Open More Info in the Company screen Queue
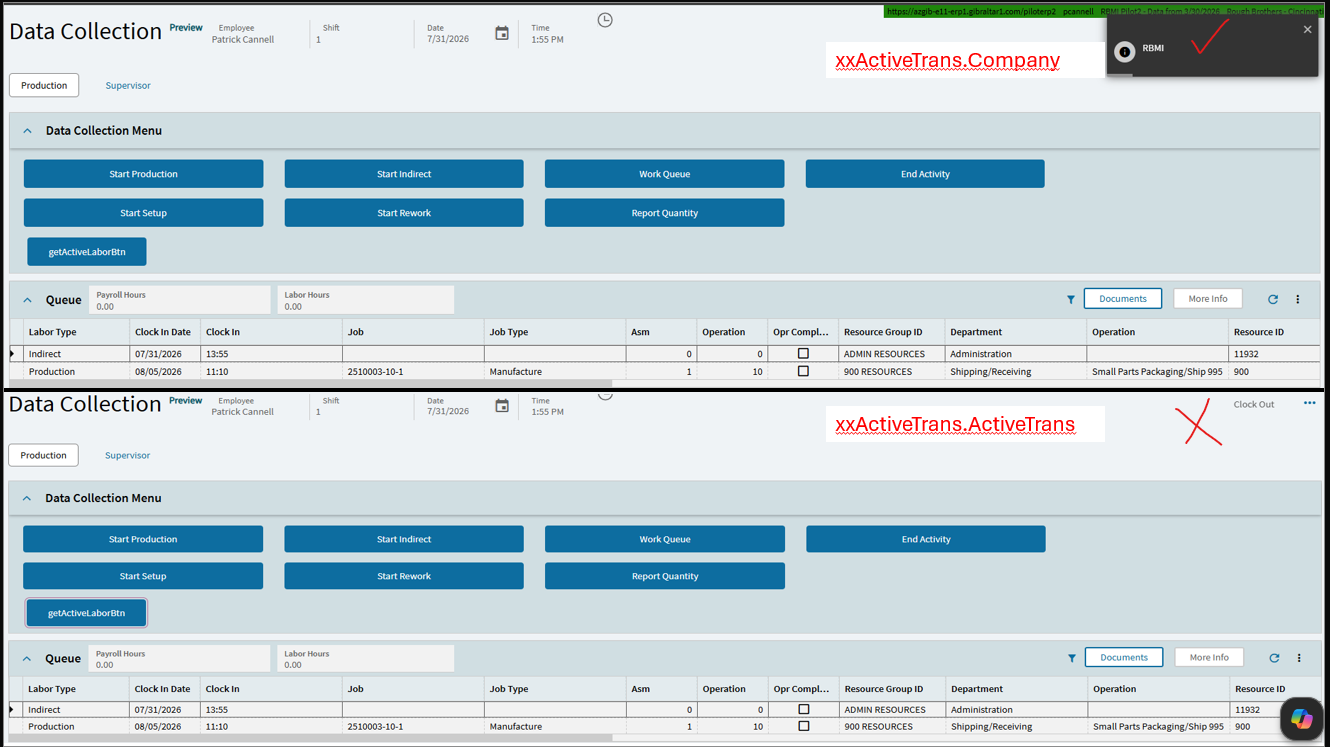 pos(1208,299)
